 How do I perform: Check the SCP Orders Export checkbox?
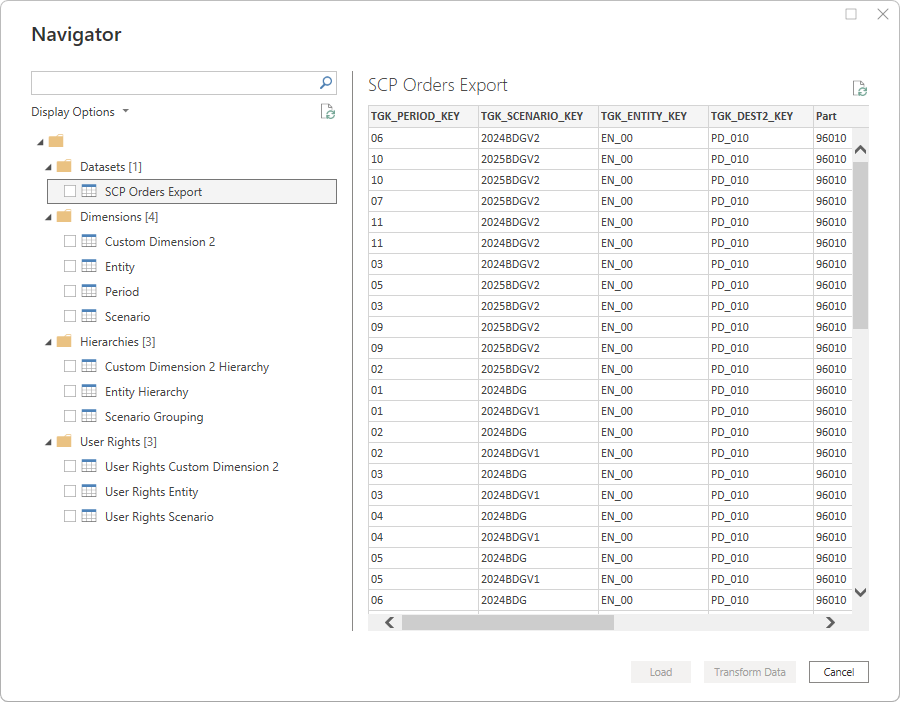69,191
